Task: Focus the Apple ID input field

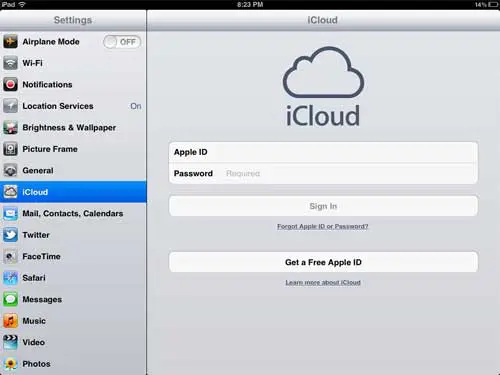Action: [x=323, y=152]
